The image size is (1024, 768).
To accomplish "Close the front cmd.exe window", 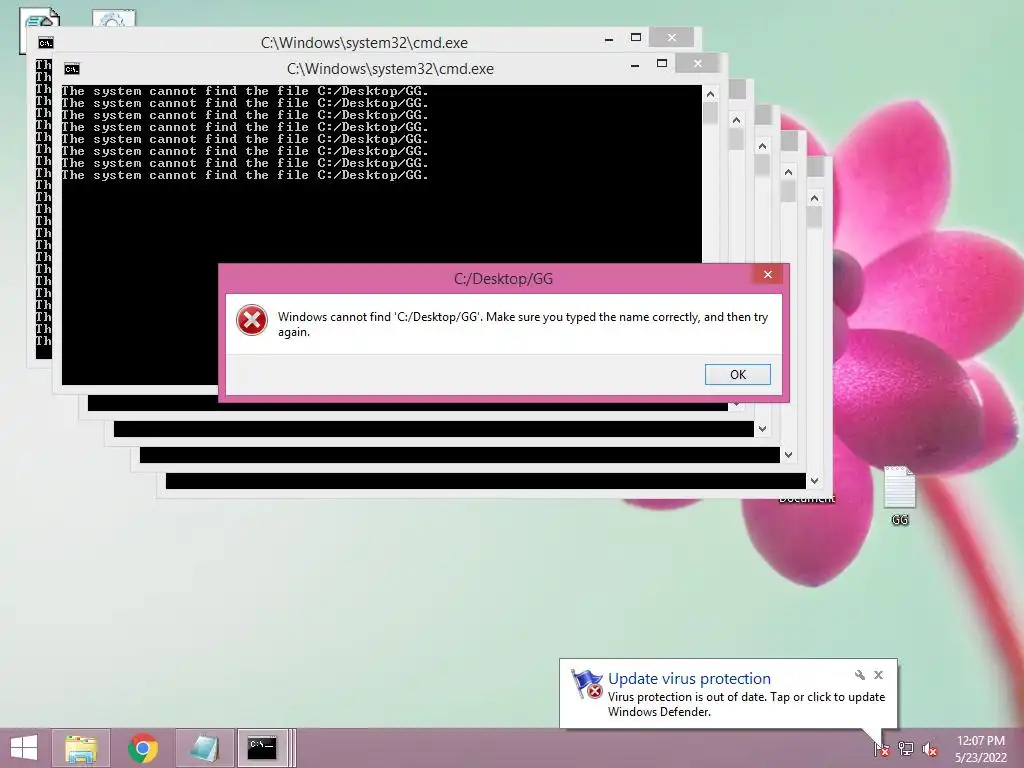I will coord(697,63).
